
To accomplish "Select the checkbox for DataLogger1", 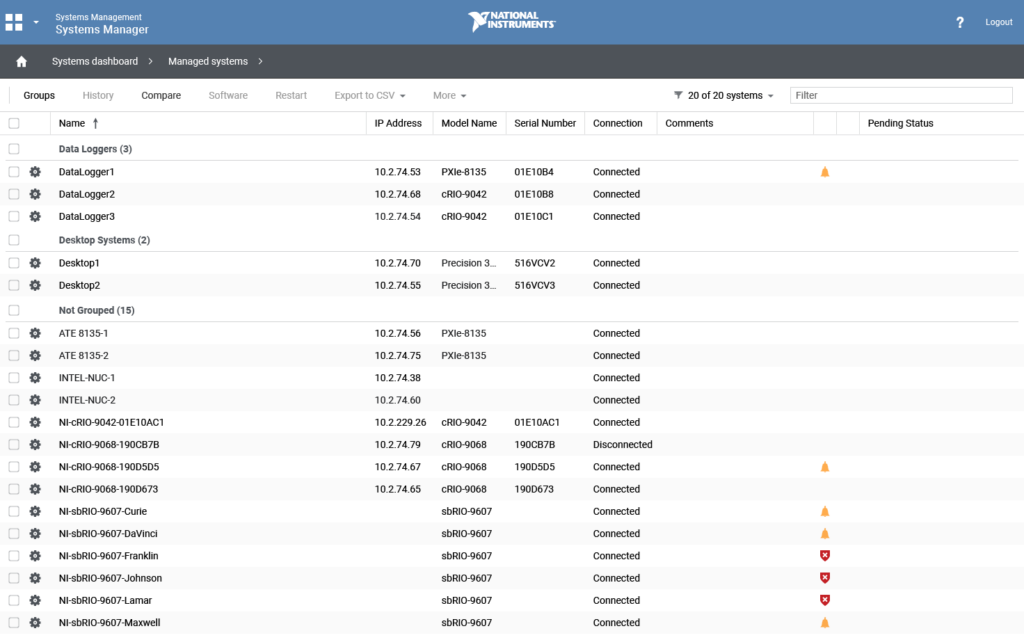I will pyautogui.click(x=14, y=172).
